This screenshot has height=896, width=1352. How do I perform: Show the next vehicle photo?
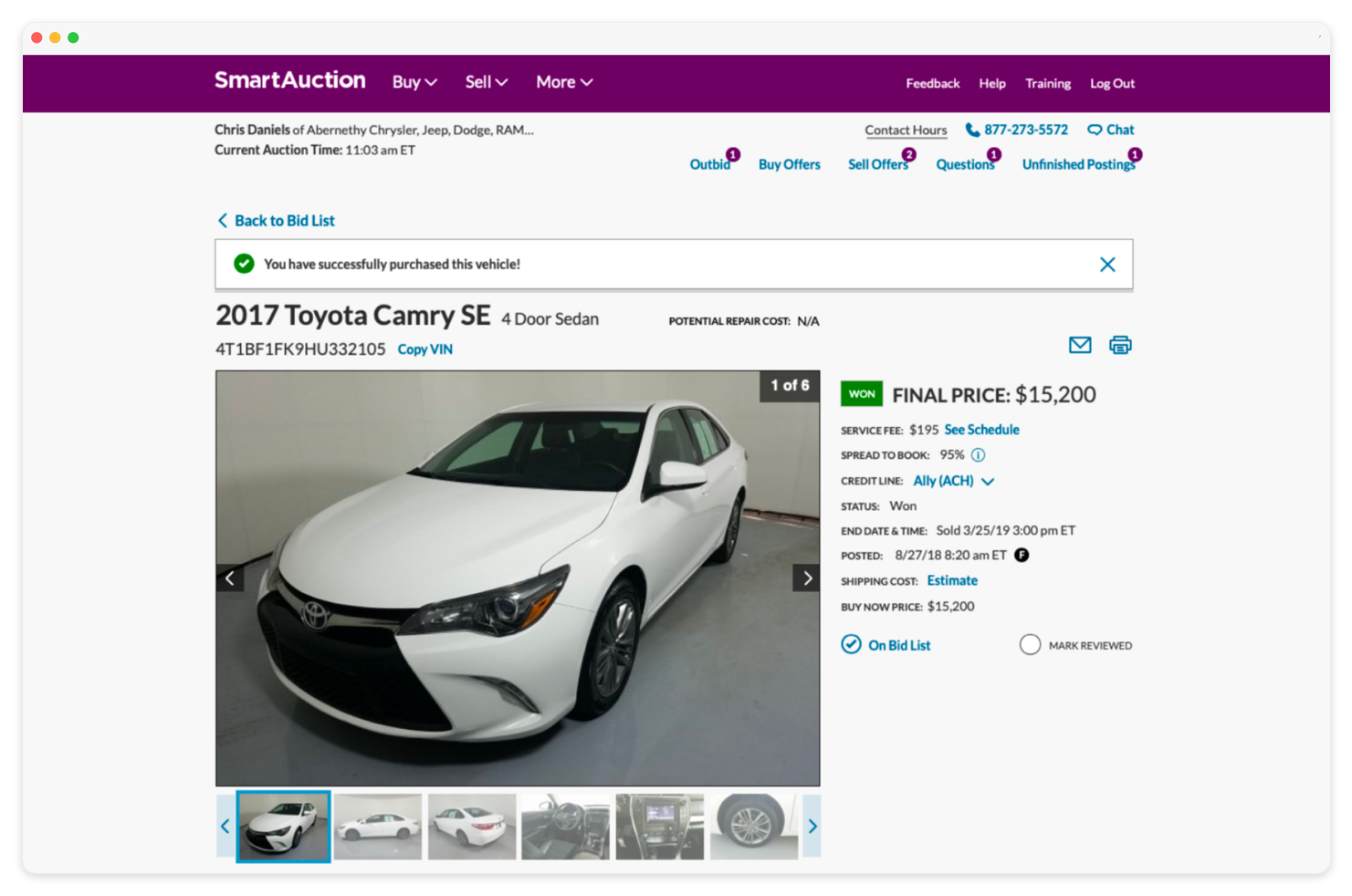(806, 578)
